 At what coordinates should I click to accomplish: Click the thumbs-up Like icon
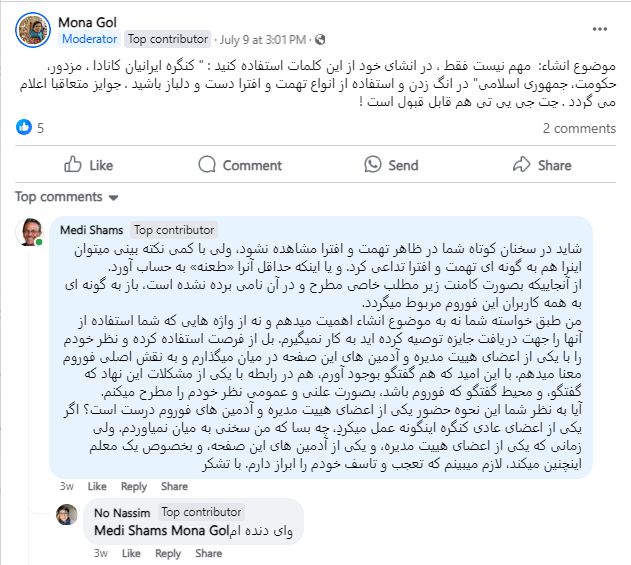[x=73, y=165]
